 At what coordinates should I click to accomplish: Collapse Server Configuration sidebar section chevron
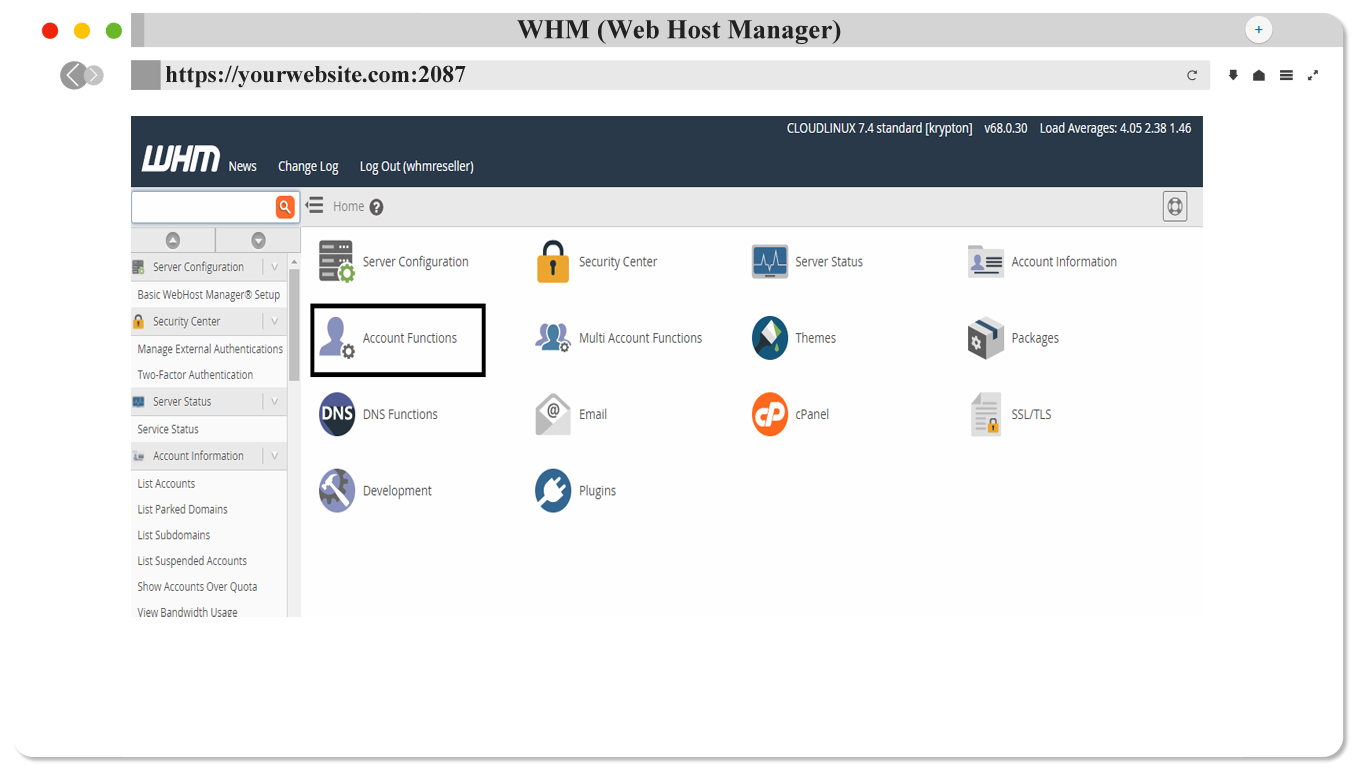coord(274,267)
